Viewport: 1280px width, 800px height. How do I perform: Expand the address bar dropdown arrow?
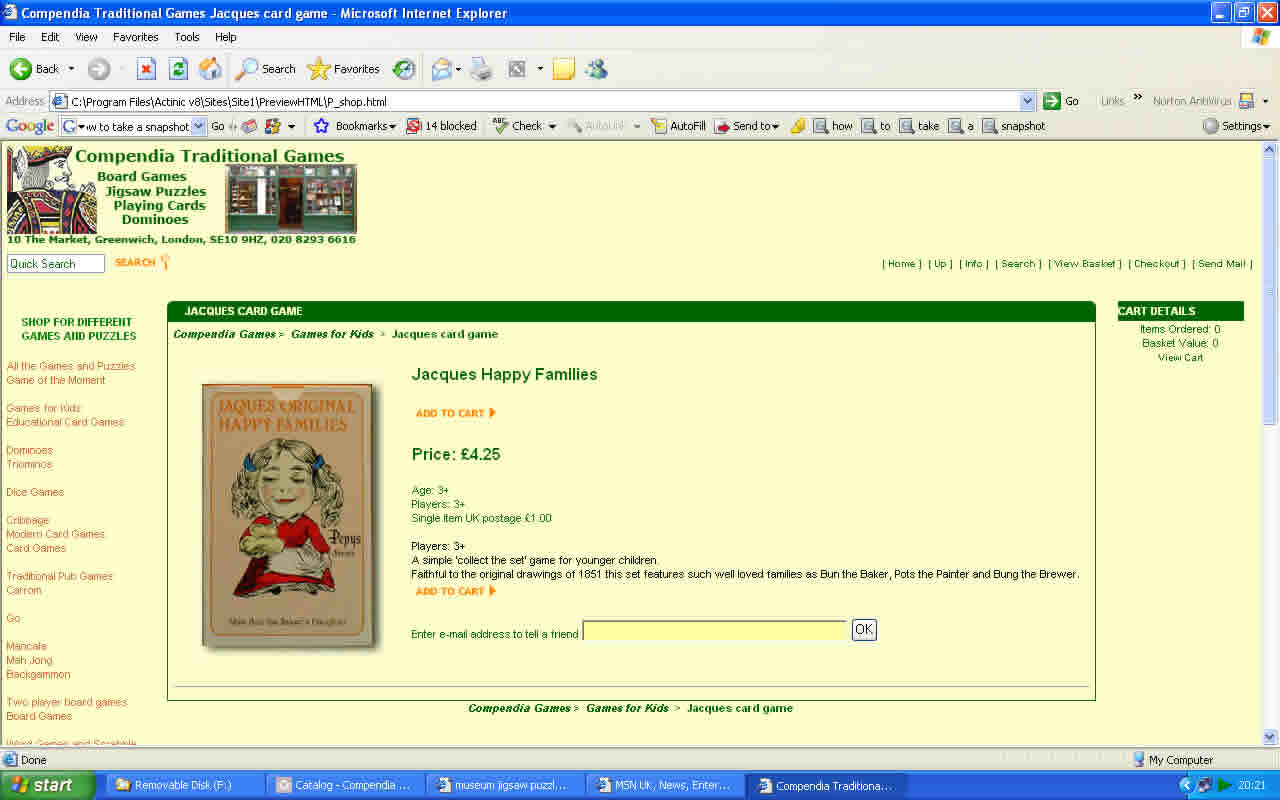1027,101
